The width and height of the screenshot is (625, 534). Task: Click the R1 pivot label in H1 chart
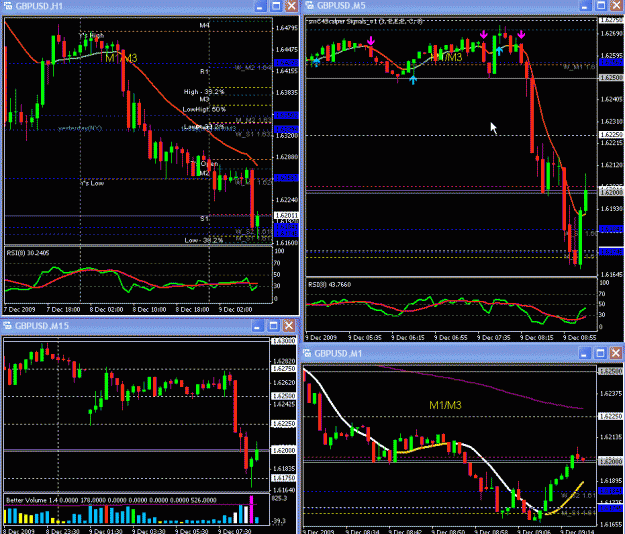[x=204, y=71]
